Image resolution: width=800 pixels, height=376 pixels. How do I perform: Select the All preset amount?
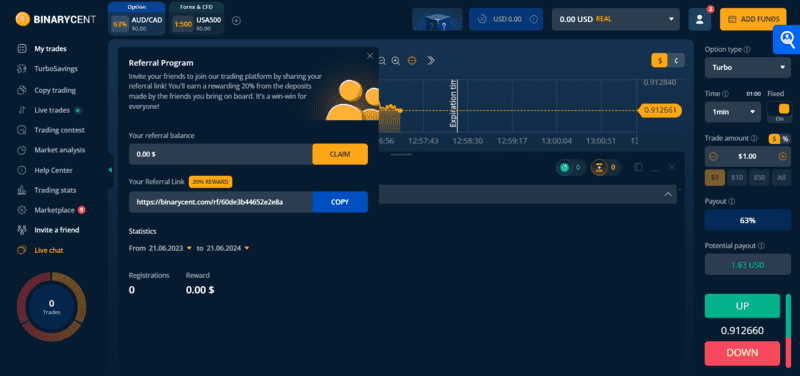click(x=781, y=178)
